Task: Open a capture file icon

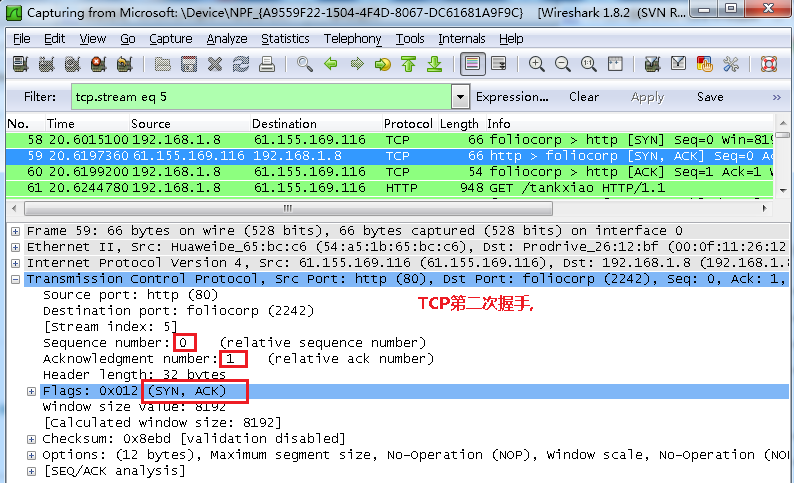Action: click(163, 64)
